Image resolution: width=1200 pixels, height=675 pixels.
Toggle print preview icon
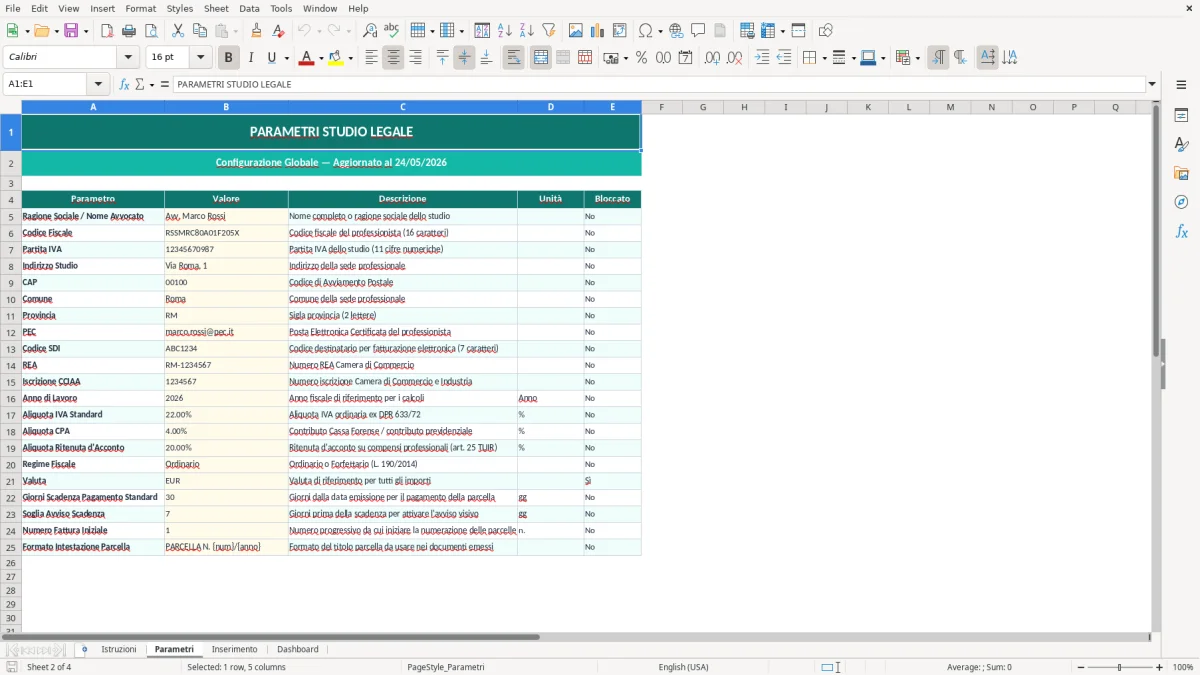[x=150, y=31]
